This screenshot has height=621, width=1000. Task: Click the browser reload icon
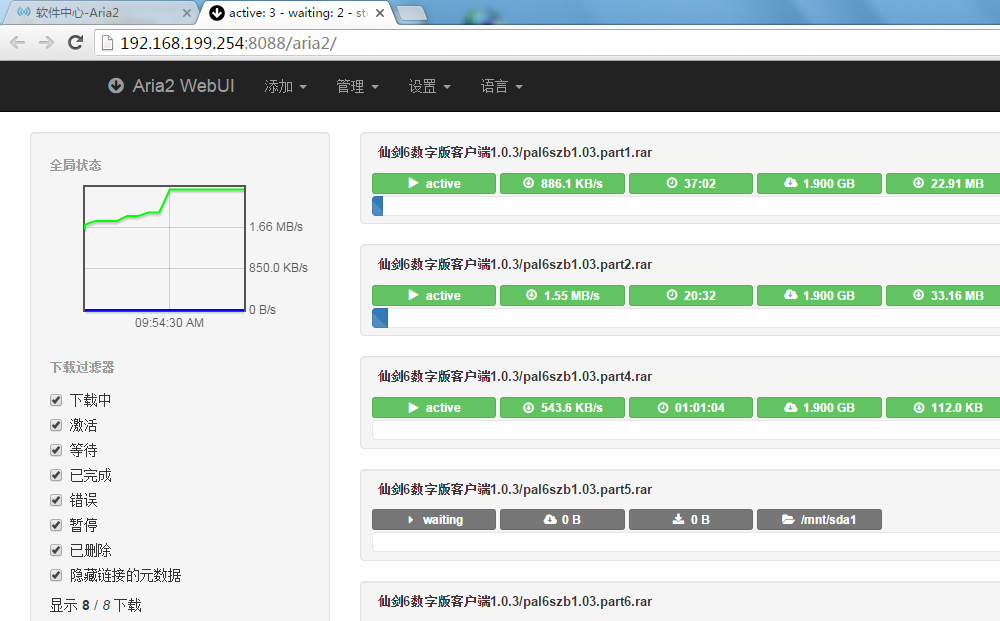[75, 42]
